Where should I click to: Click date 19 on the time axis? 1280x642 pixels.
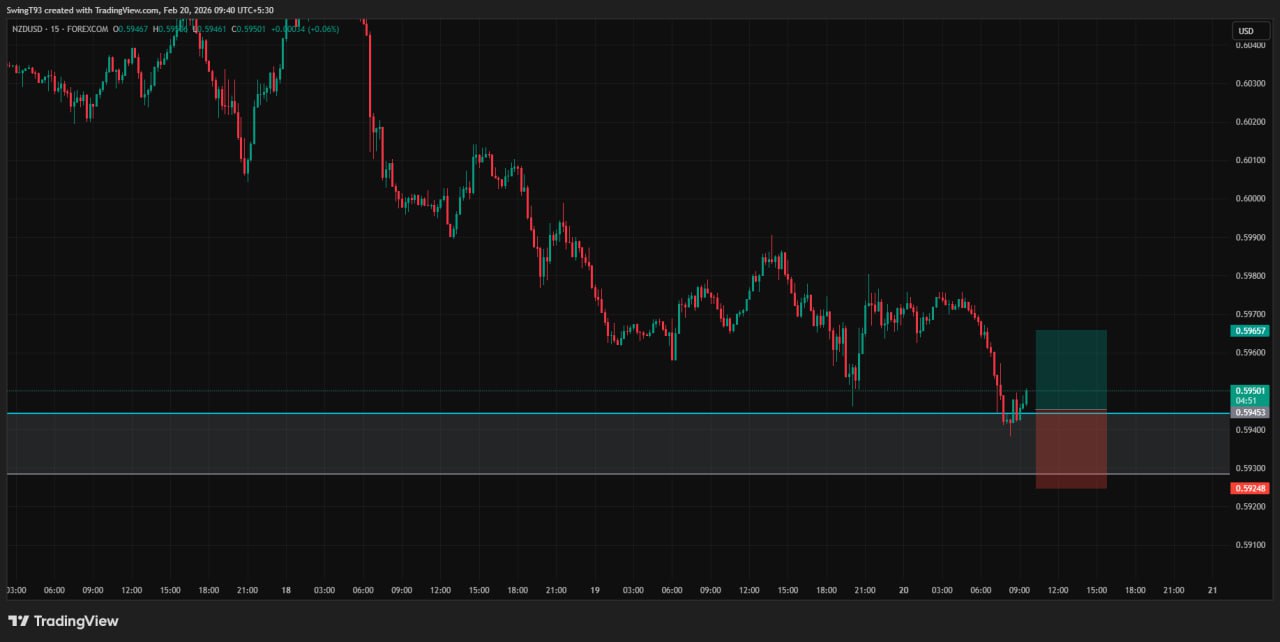(x=594, y=590)
